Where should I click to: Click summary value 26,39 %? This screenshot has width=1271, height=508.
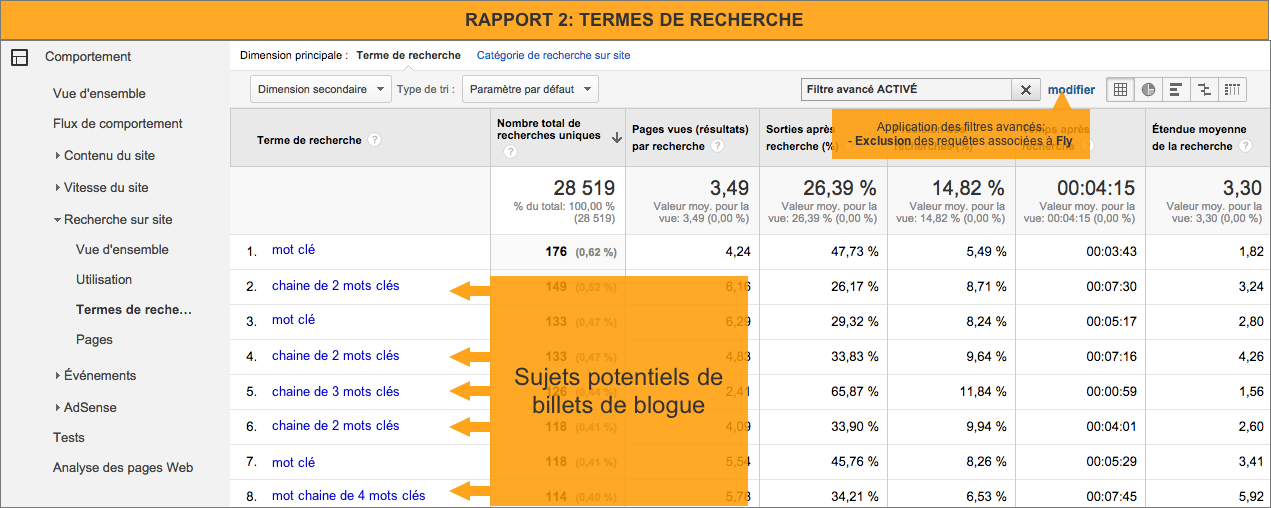(840, 188)
